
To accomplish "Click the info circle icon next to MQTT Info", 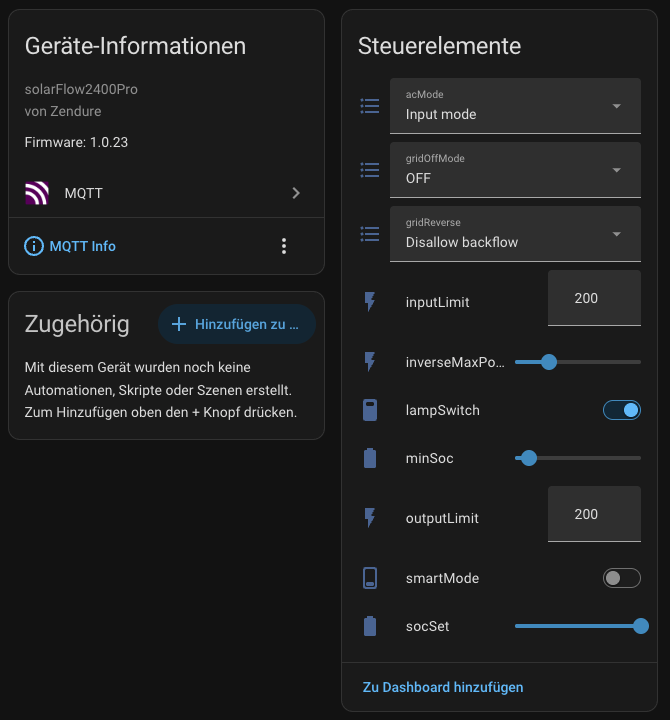I will [34, 246].
